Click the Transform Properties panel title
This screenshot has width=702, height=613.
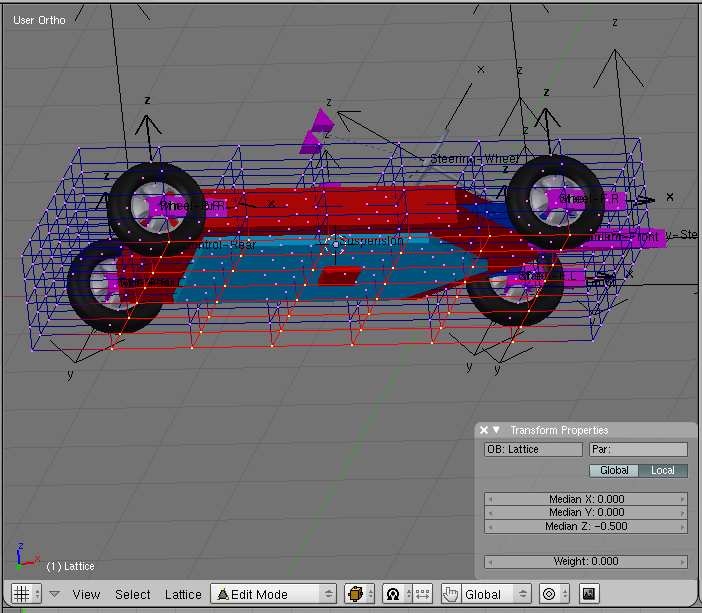click(559, 430)
